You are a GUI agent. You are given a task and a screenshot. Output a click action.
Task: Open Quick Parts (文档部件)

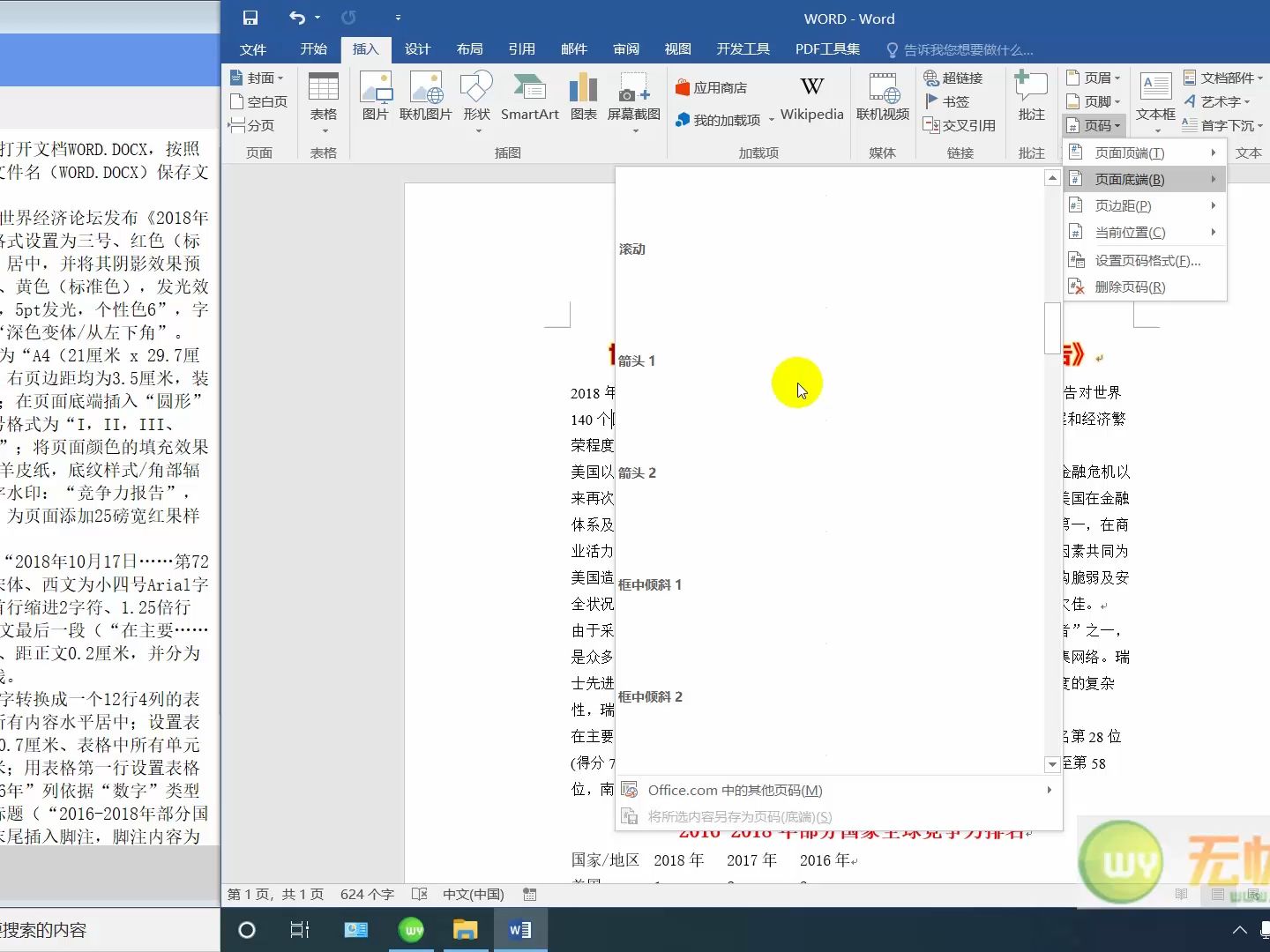coord(1223,78)
